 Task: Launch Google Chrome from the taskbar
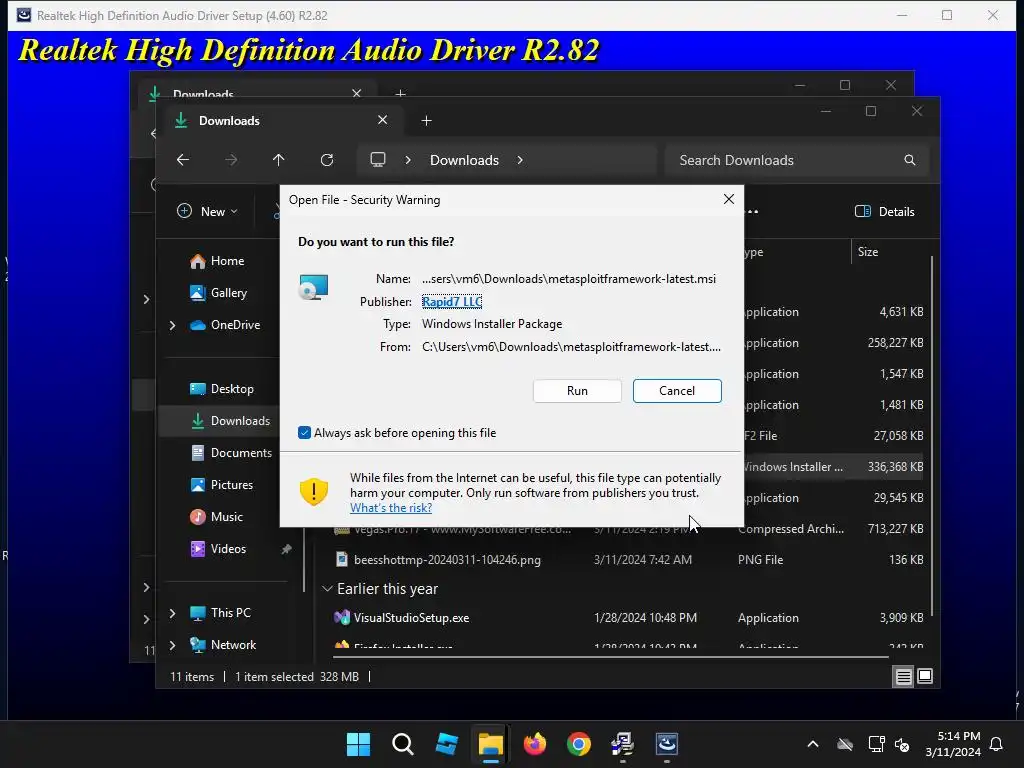tap(579, 744)
